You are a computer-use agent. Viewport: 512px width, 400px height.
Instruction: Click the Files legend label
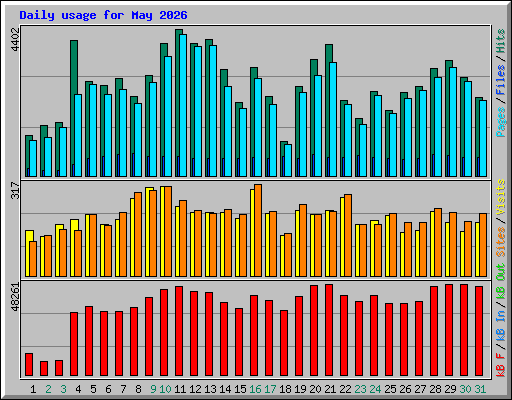500,79
